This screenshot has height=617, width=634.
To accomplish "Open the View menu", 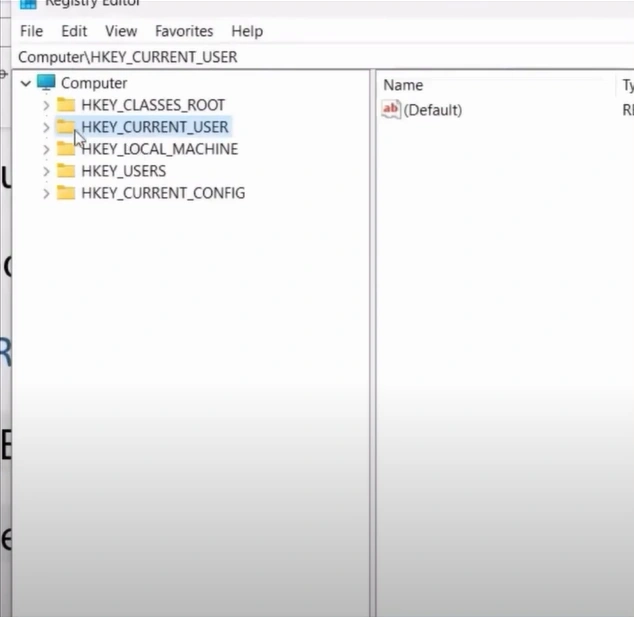I will tap(121, 31).
